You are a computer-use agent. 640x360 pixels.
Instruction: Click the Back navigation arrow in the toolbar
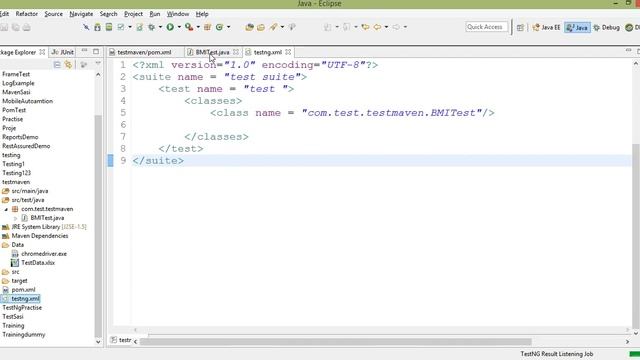pos(377,27)
